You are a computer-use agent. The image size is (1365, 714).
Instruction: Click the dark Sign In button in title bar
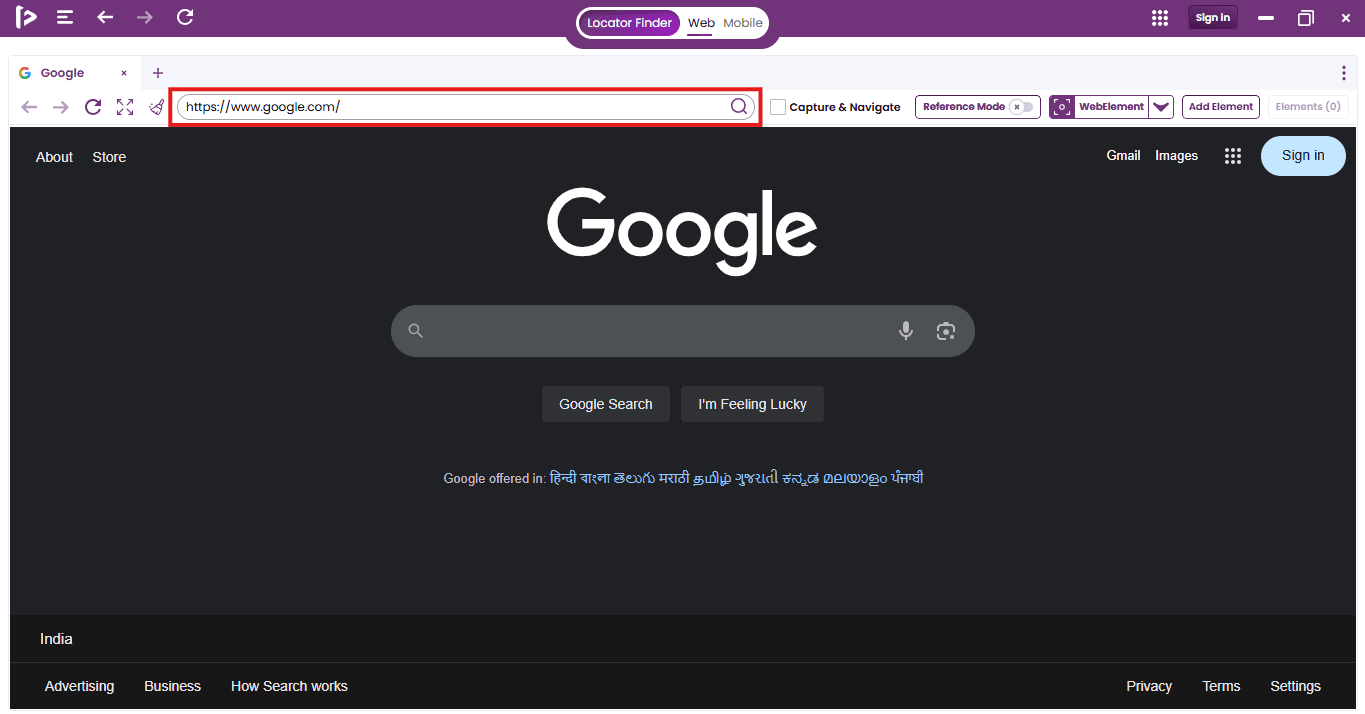click(x=1213, y=17)
